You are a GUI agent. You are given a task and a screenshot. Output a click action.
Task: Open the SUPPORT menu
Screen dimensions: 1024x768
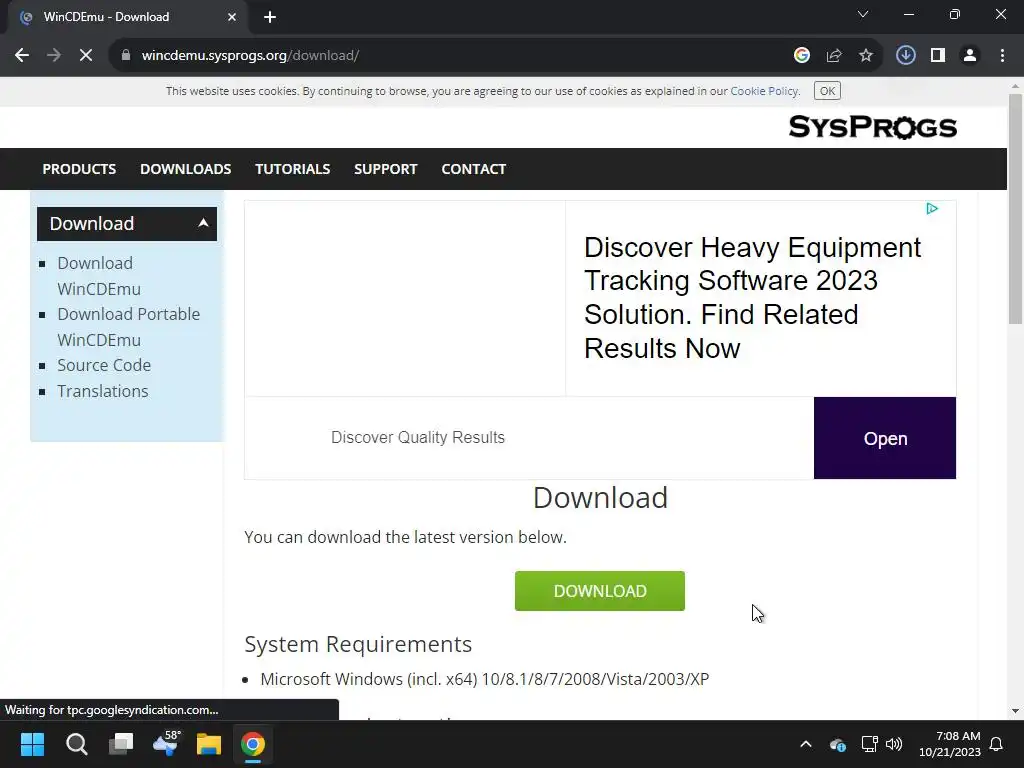tap(385, 169)
